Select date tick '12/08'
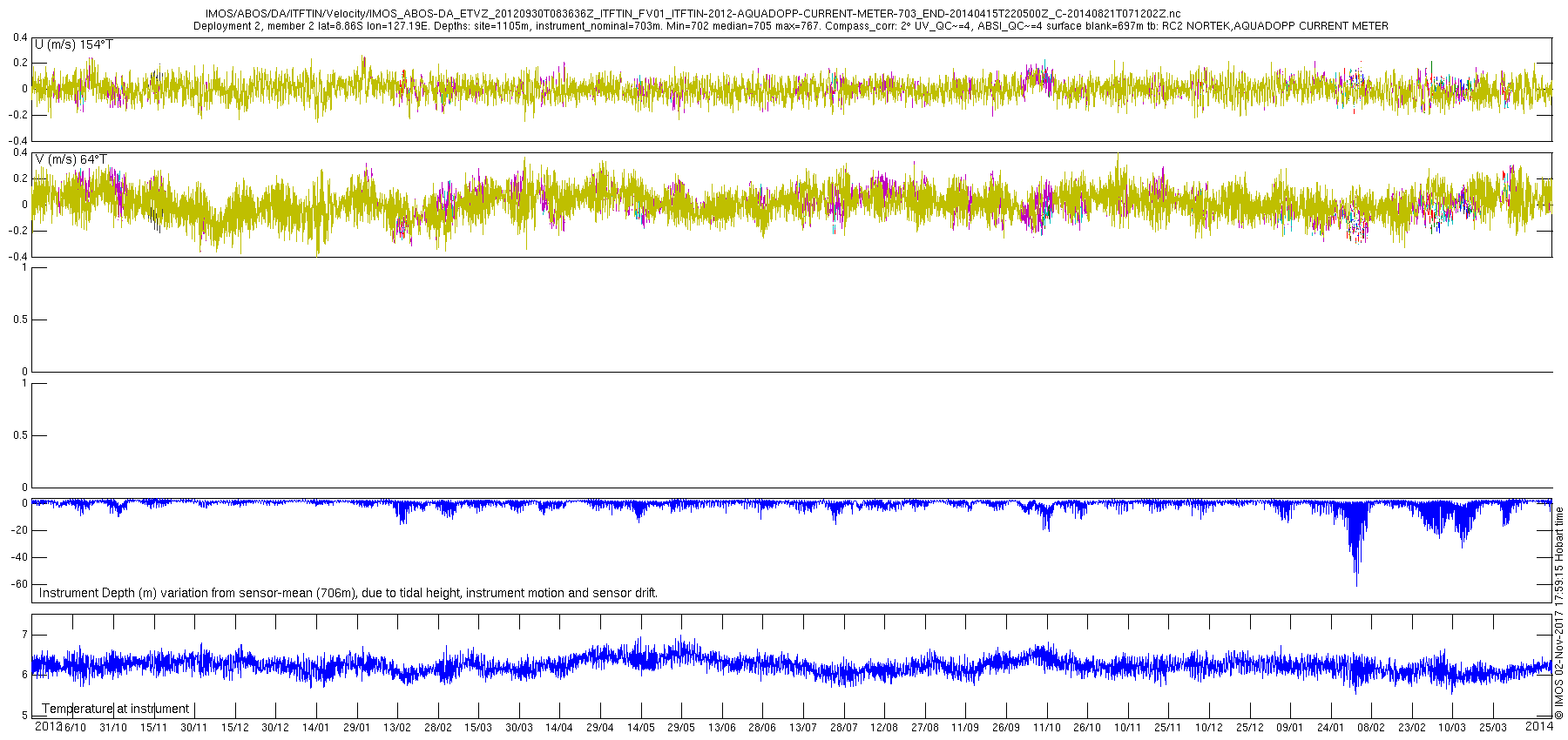 pyautogui.click(x=884, y=728)
